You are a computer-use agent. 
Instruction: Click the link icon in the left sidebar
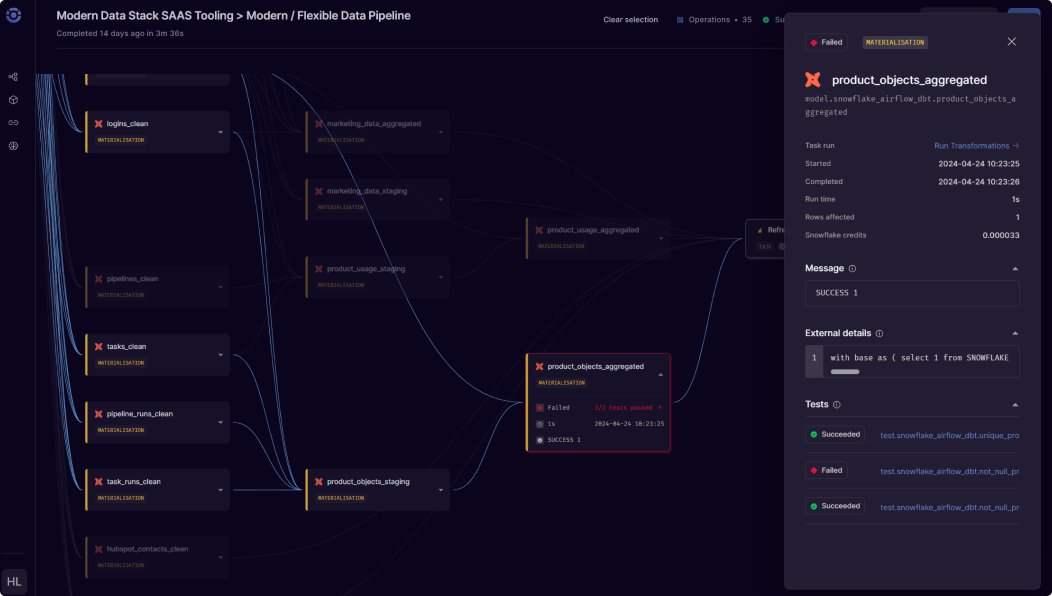click(13, 123)
